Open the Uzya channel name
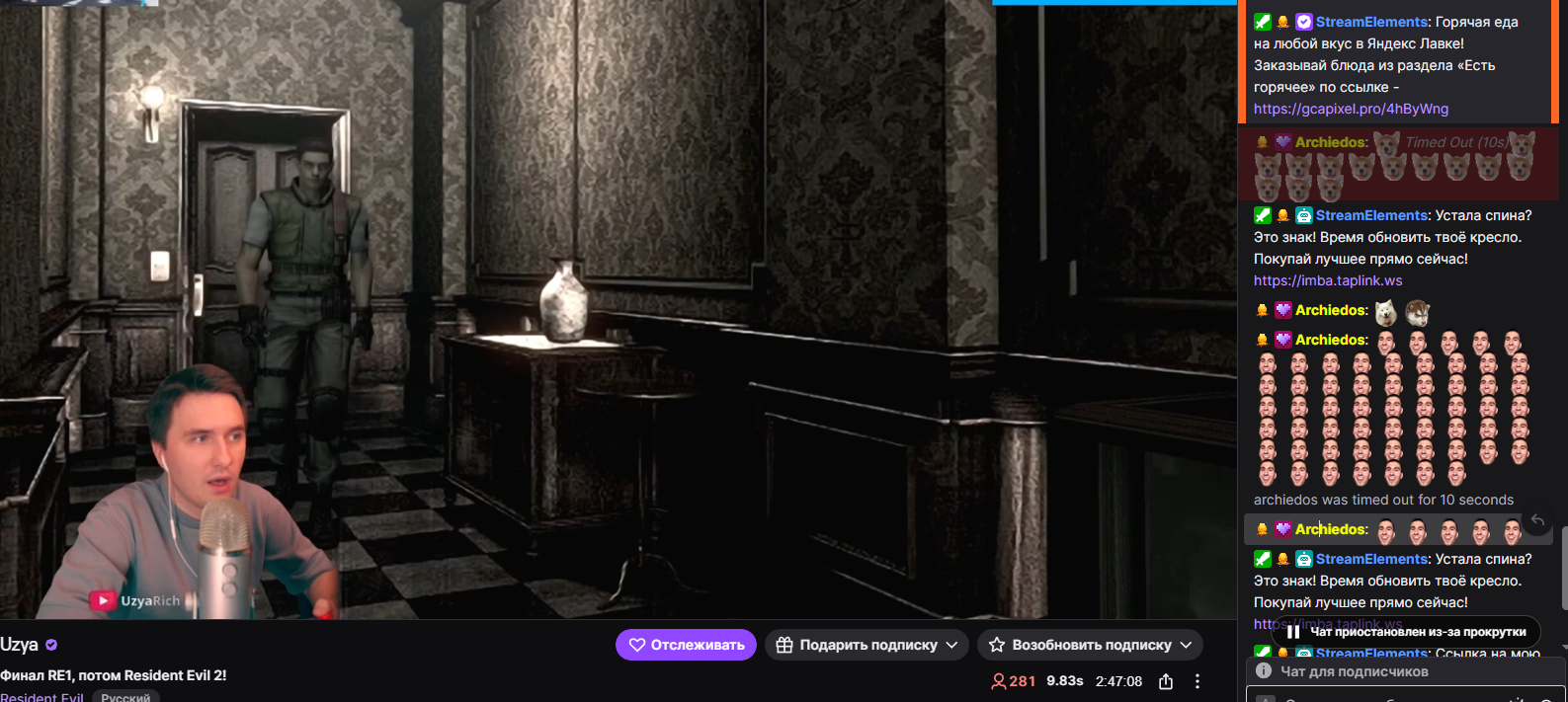Screen dimensions: 1568x702 (x=19, y=645)
